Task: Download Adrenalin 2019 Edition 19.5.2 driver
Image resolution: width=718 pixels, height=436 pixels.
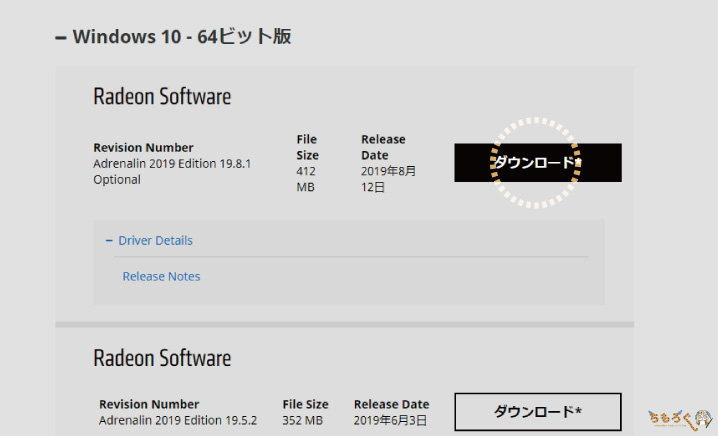Action: (x=538, y=412)
